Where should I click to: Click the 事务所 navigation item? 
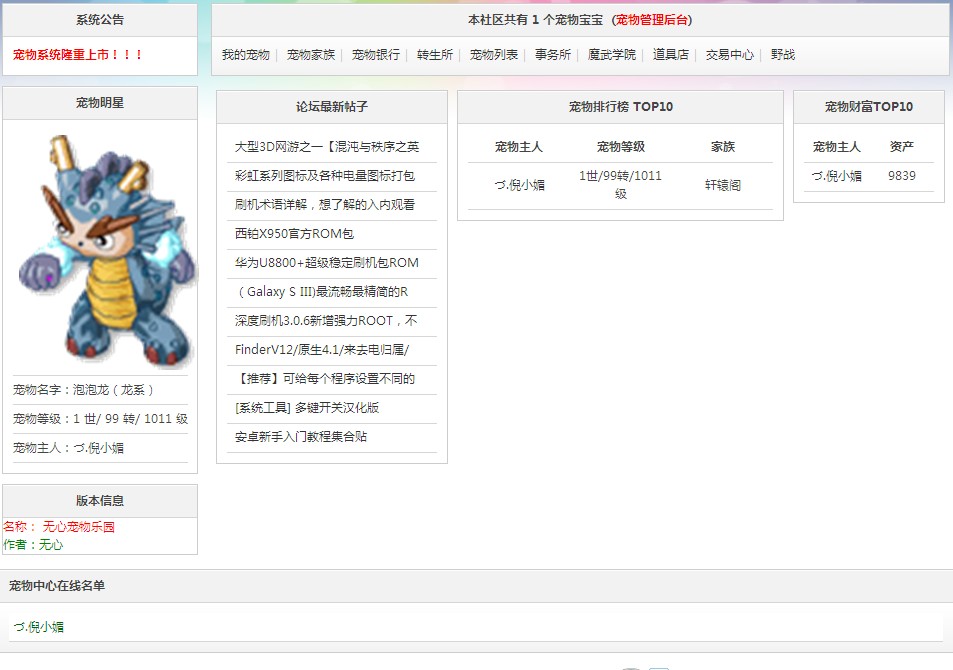[x=552, y=55]
